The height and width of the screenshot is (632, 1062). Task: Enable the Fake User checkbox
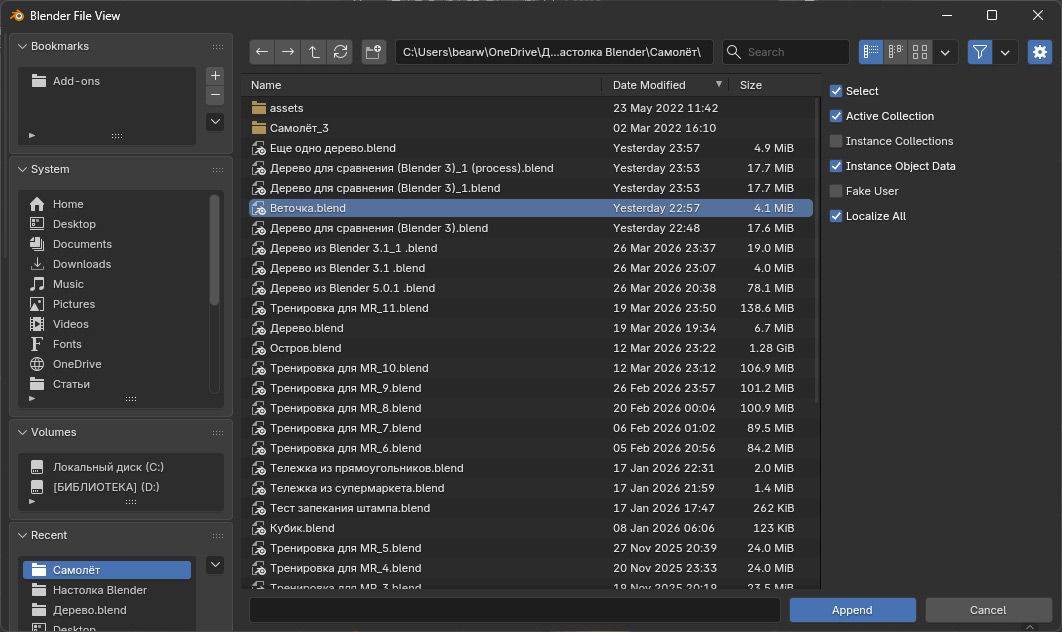coord(836,191)
